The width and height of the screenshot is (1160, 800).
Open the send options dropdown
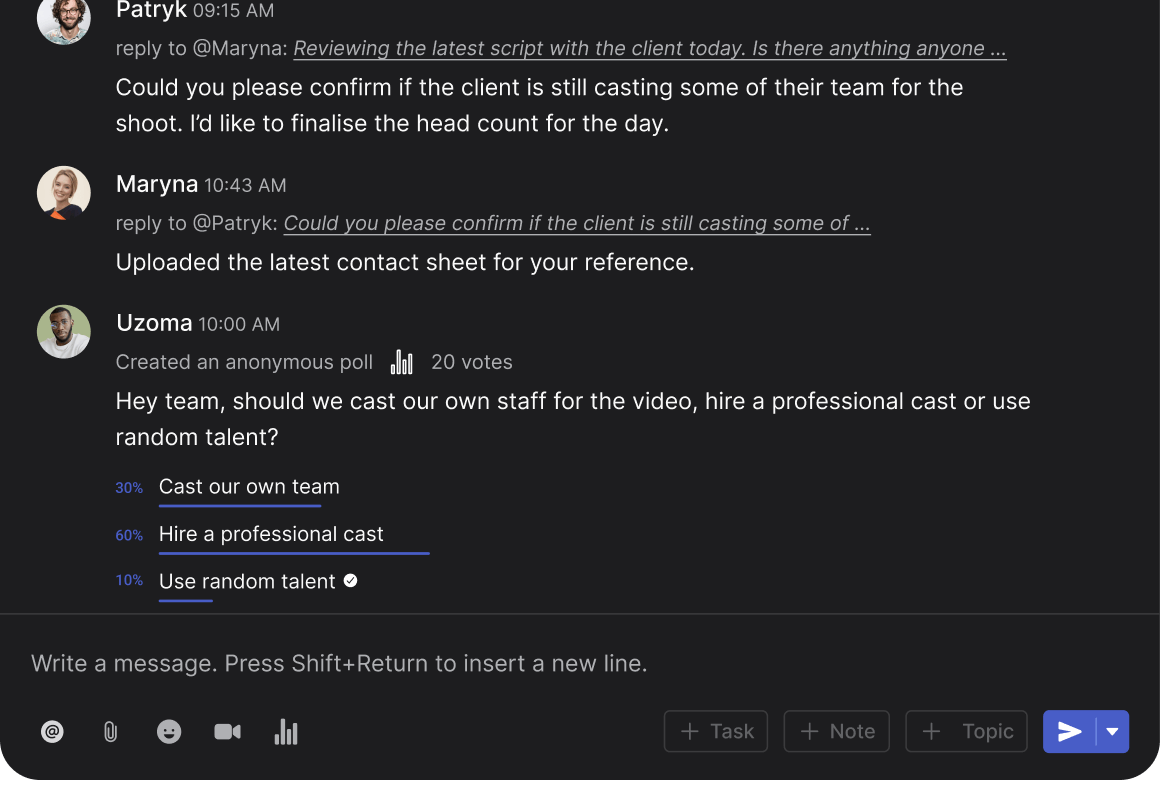point(1110,731)
